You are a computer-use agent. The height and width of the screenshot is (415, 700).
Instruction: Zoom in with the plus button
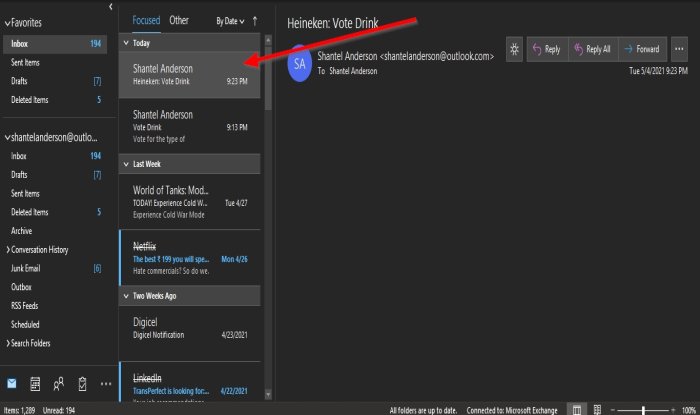click(673, 410)
